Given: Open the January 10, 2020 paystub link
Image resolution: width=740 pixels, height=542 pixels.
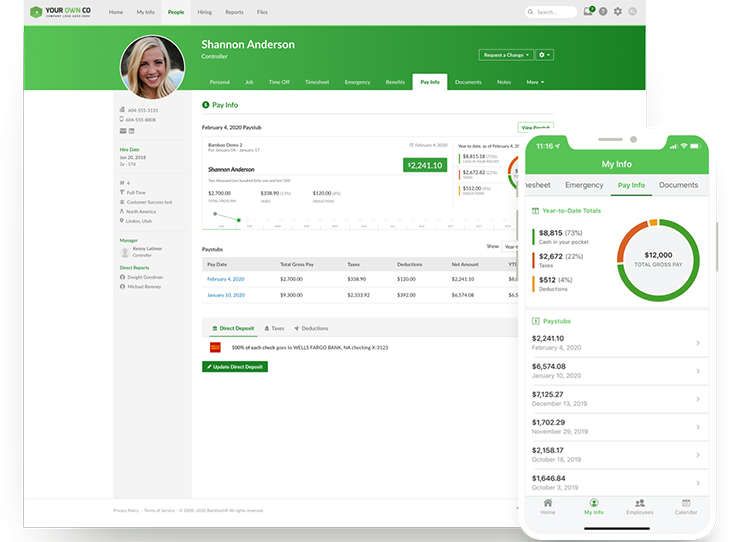Looking at the screenshot, I should (x=226, y=295).
